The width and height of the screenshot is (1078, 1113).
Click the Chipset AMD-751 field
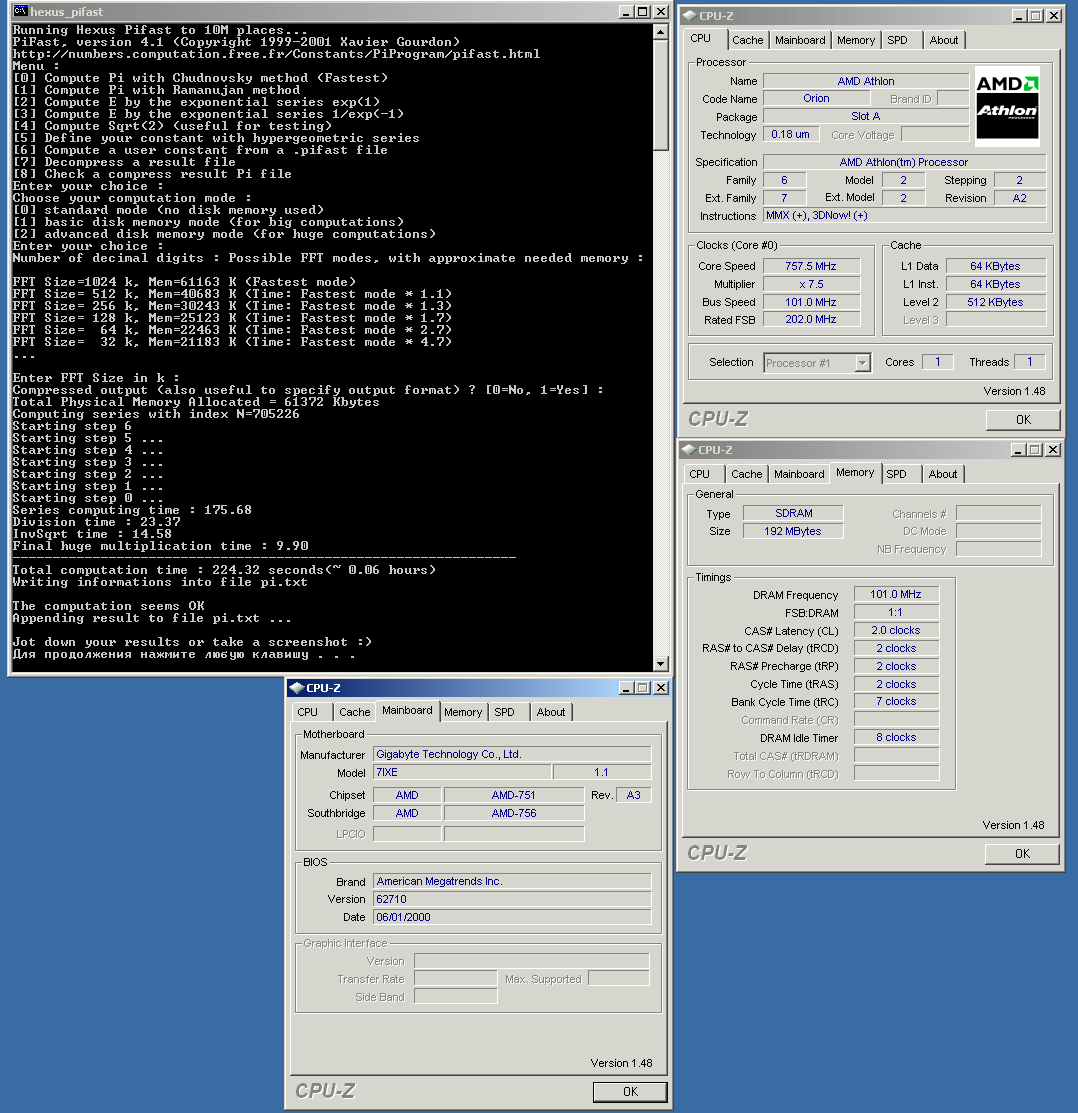click(x=514, y=795)
